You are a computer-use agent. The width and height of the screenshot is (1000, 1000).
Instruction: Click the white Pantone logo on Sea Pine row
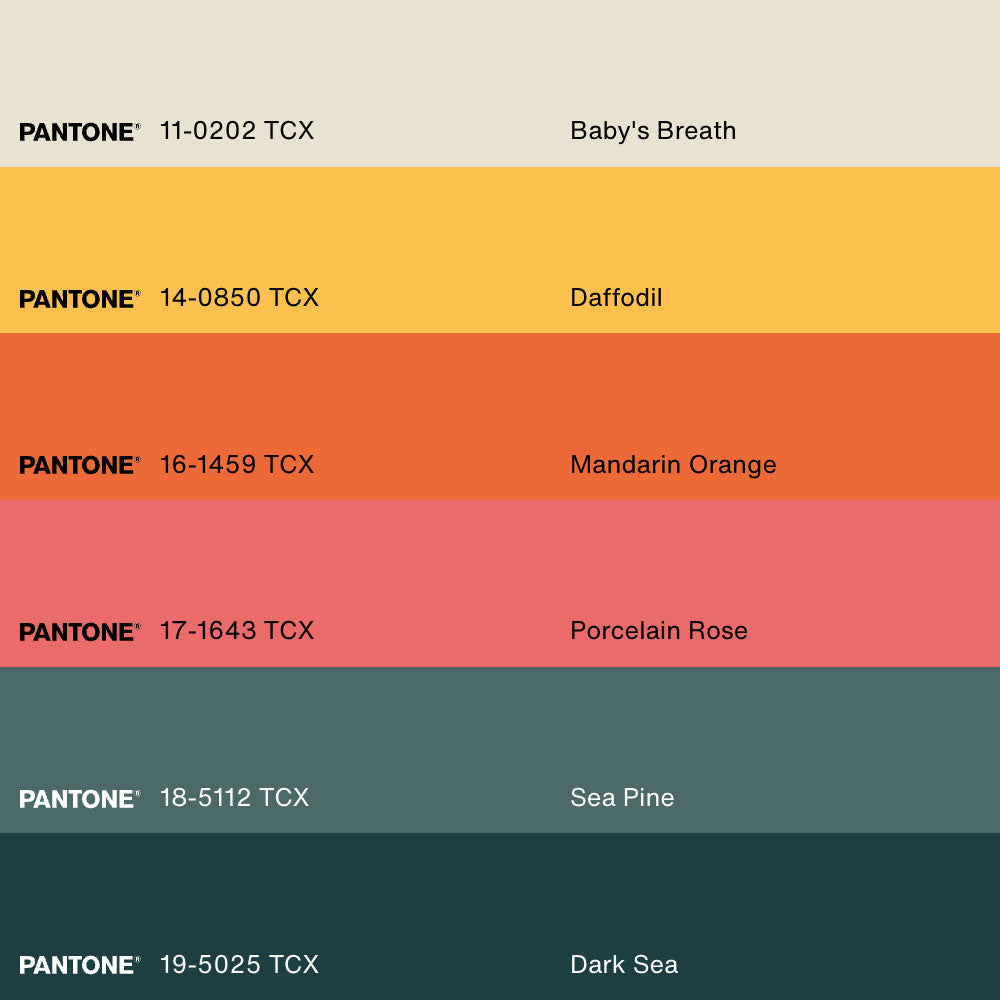tap(79, 799)
